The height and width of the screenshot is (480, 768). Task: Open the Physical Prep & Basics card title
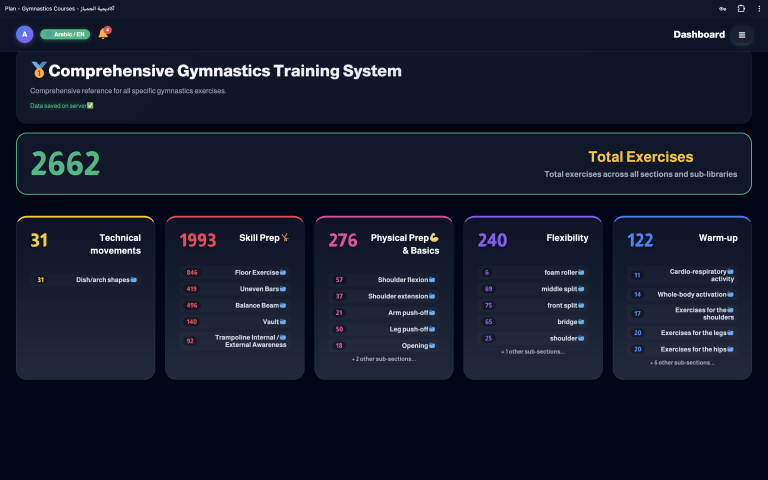[405, 244]
